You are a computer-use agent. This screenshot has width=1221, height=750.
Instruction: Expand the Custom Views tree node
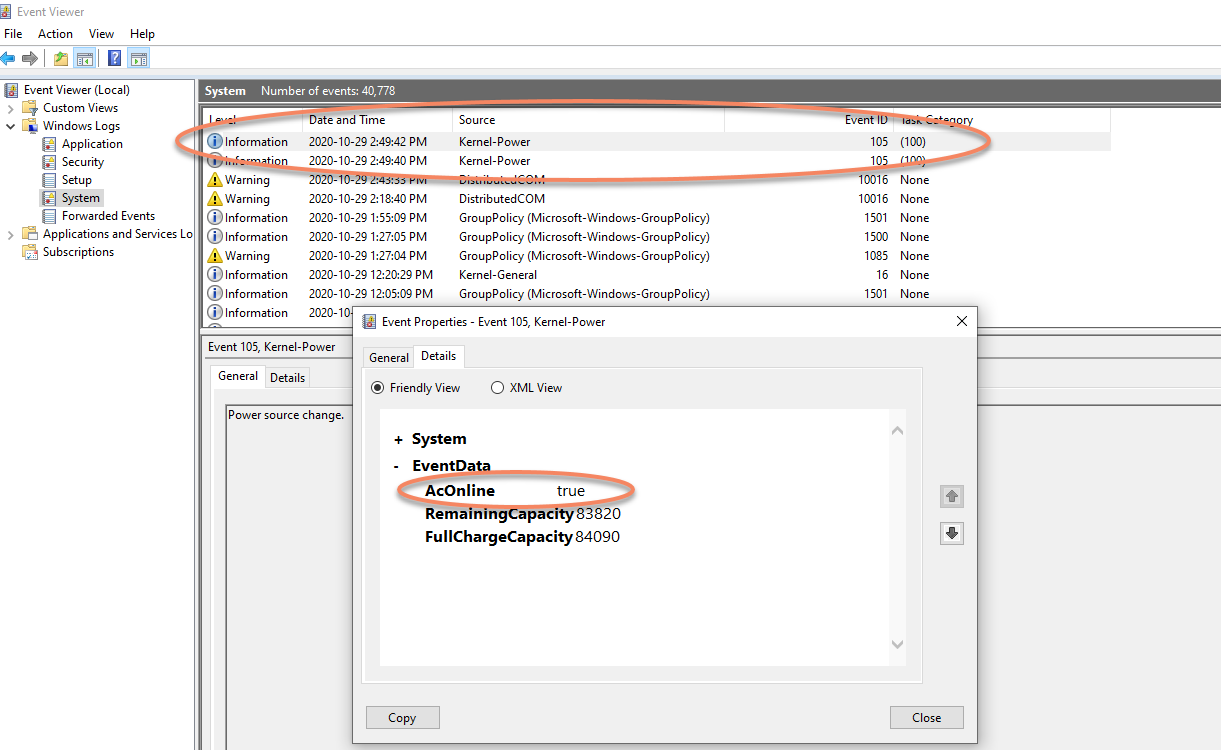tap(11, 108)
